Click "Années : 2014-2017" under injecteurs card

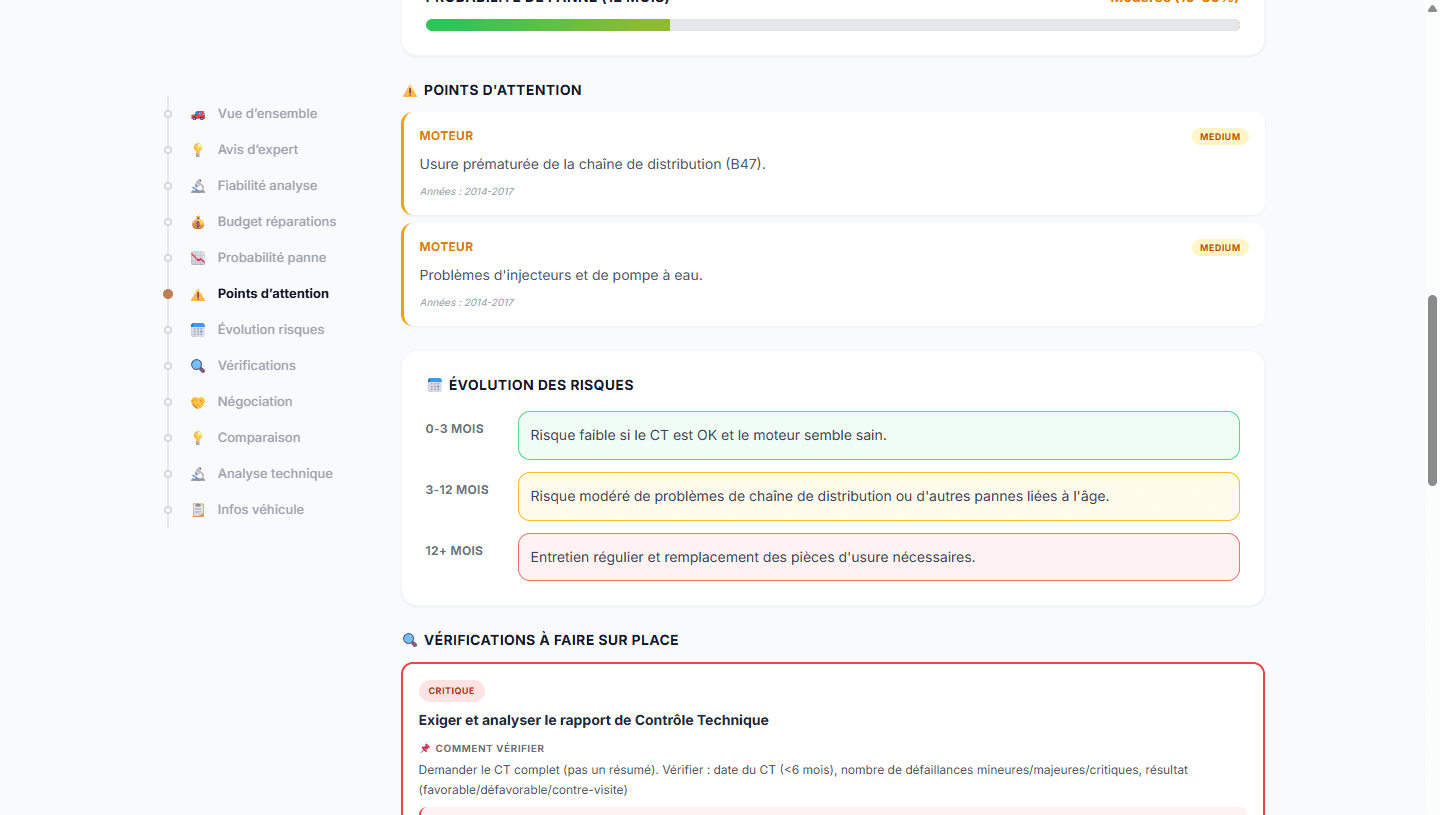pyautogui.click(x=467, y=302)
